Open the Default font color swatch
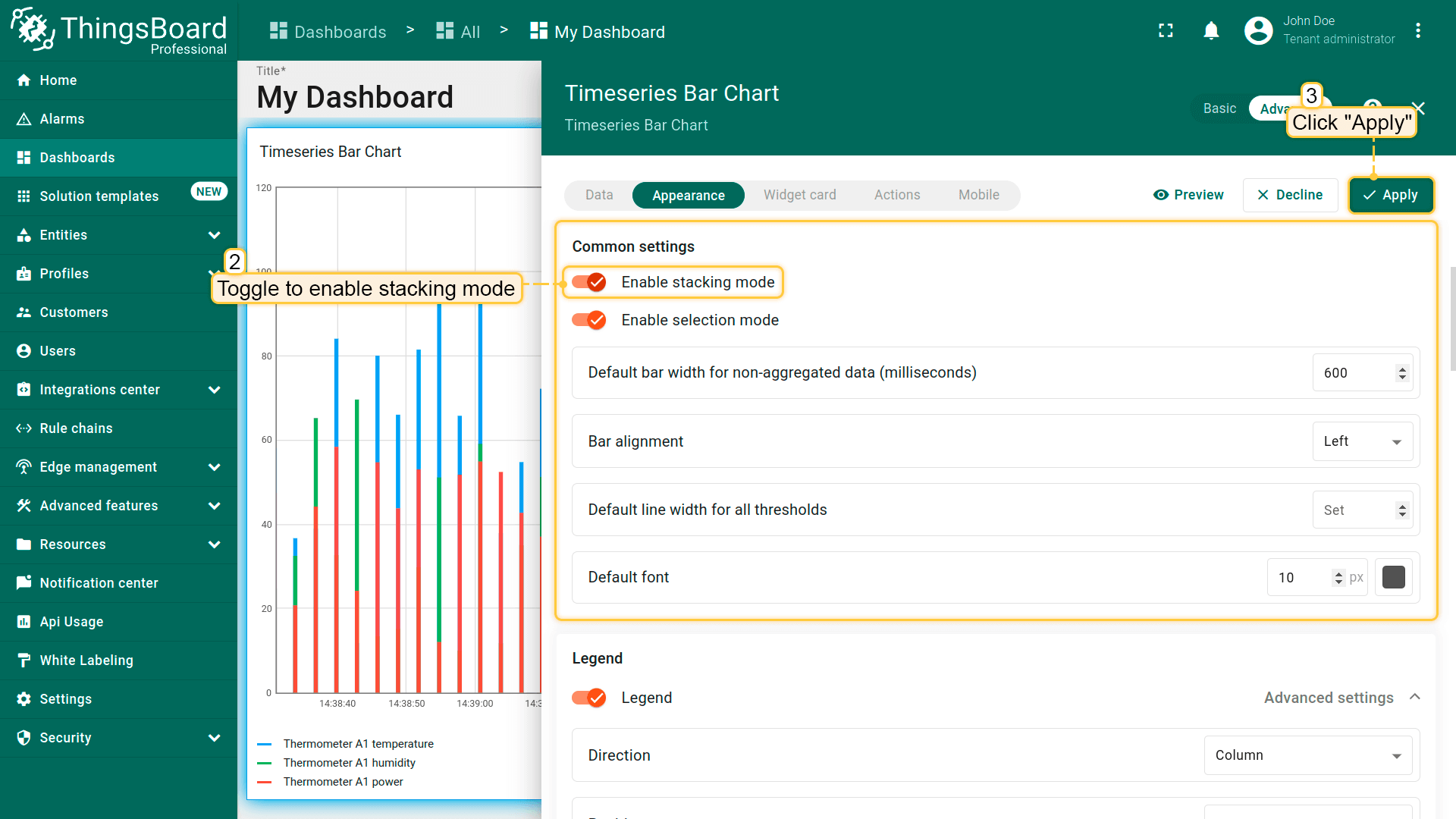This screenshot has width=1456, height=819. pos(1393,577)
